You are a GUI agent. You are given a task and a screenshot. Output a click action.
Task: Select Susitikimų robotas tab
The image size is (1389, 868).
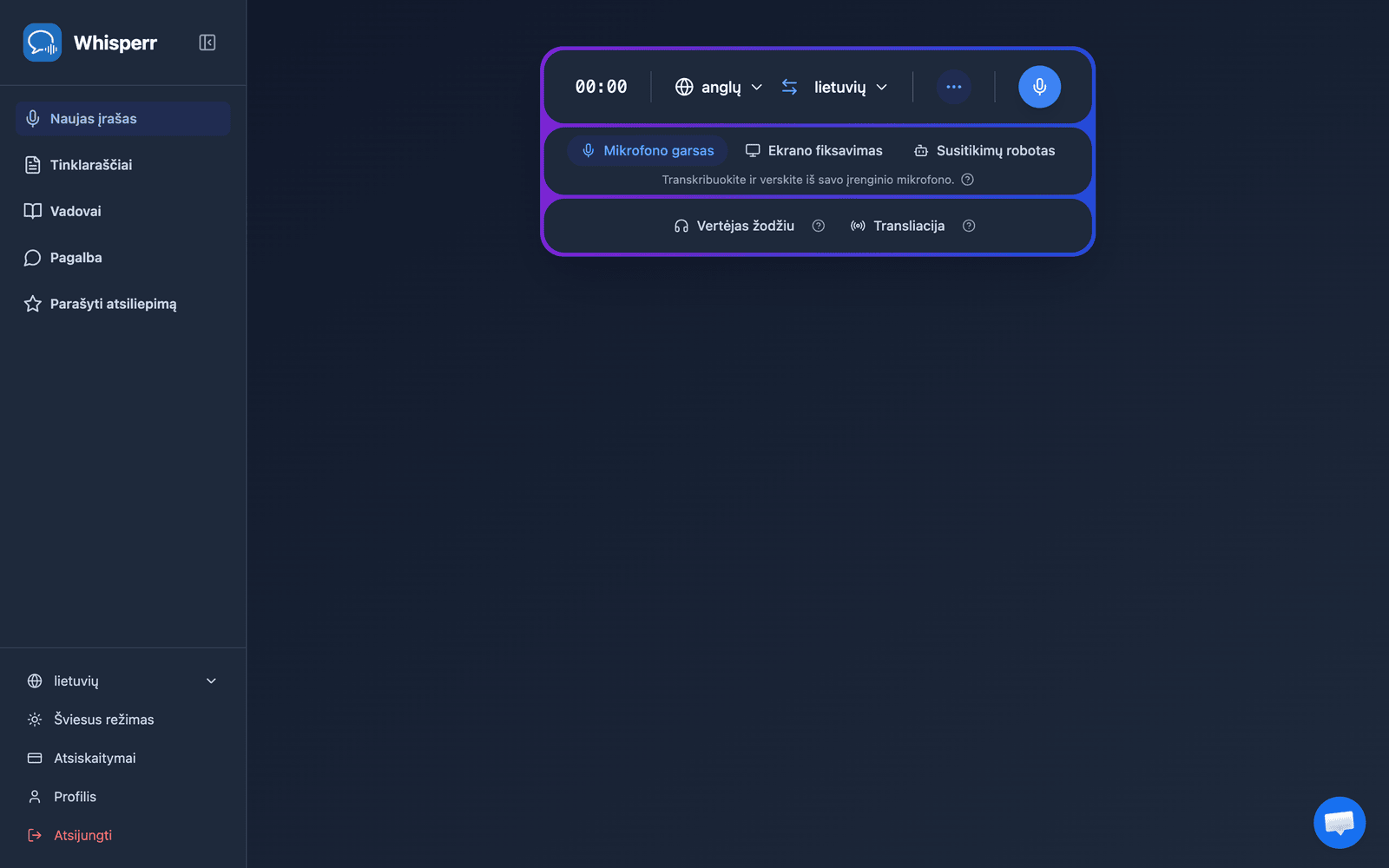pyautogui.click(x=984, y=151)
